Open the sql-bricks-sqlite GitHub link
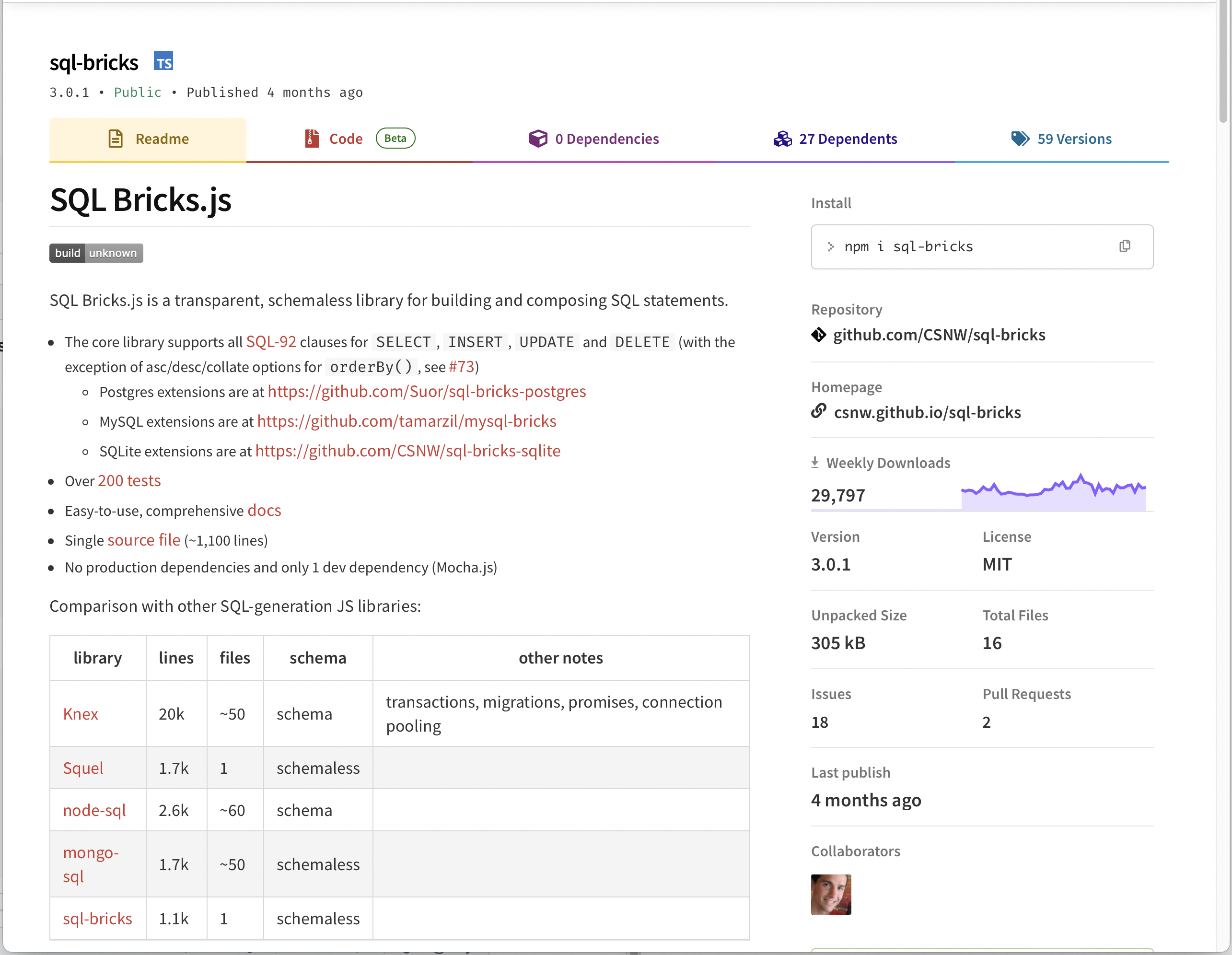This screenshot has height=955, width=1232. (x=408, y=451)
